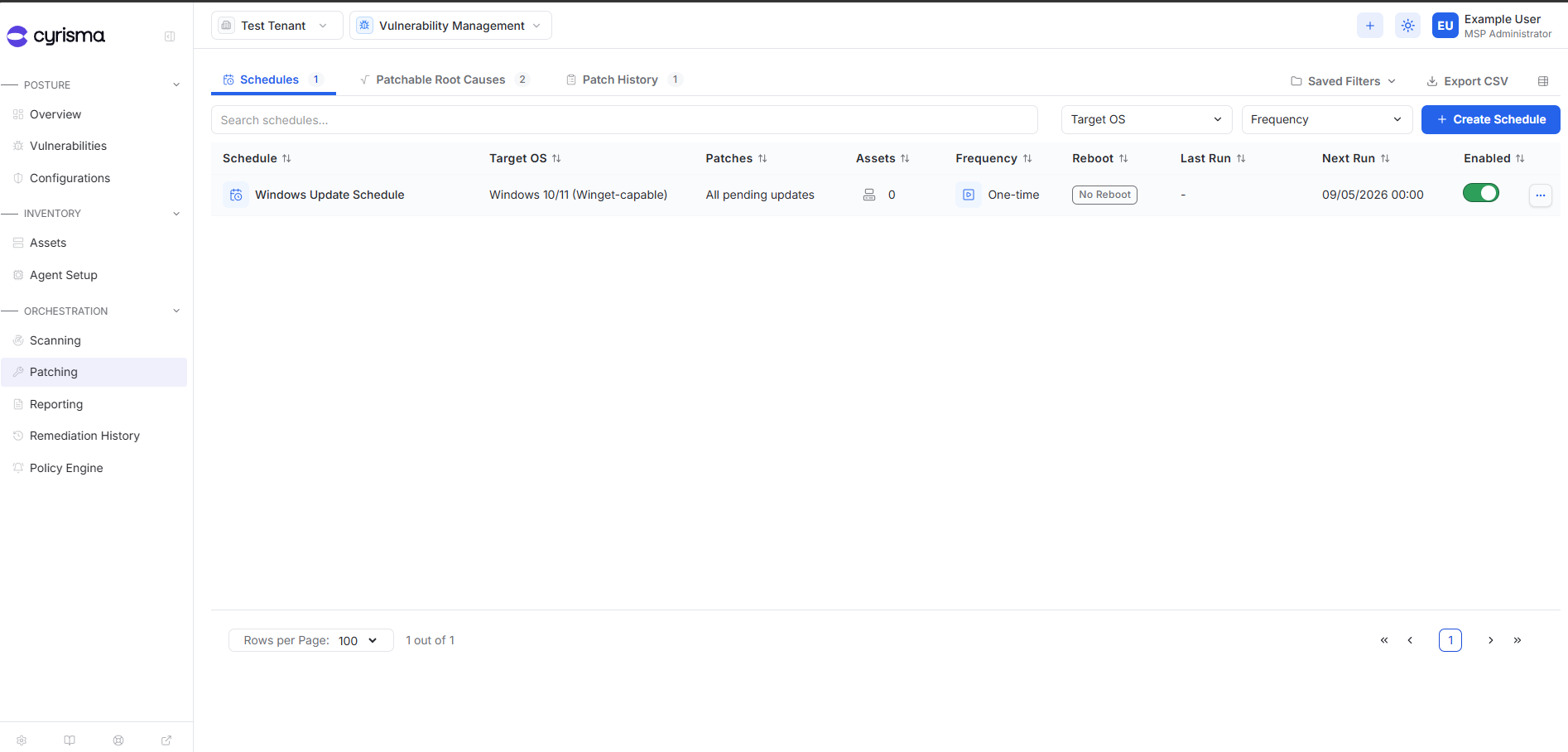Click external link icon in sidebar footer

pyautogui.click(x=166, y=740)
